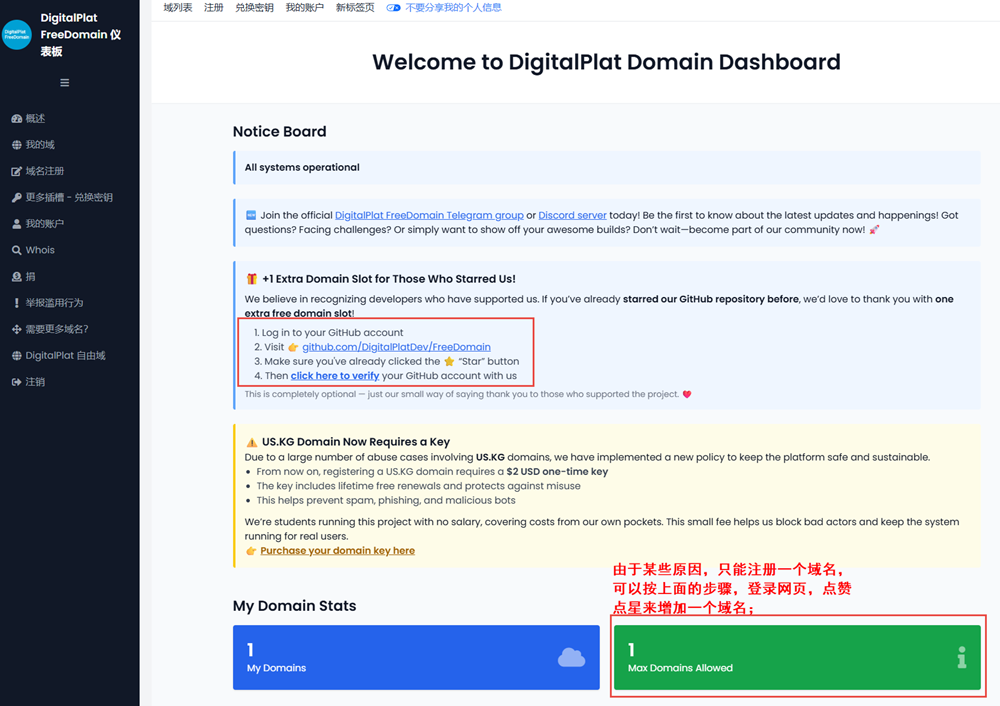The height and width of the screenshot is (706, 1000).
Task: Open 举报滥用行为 in the sidebar
Action: pos(54,303)
